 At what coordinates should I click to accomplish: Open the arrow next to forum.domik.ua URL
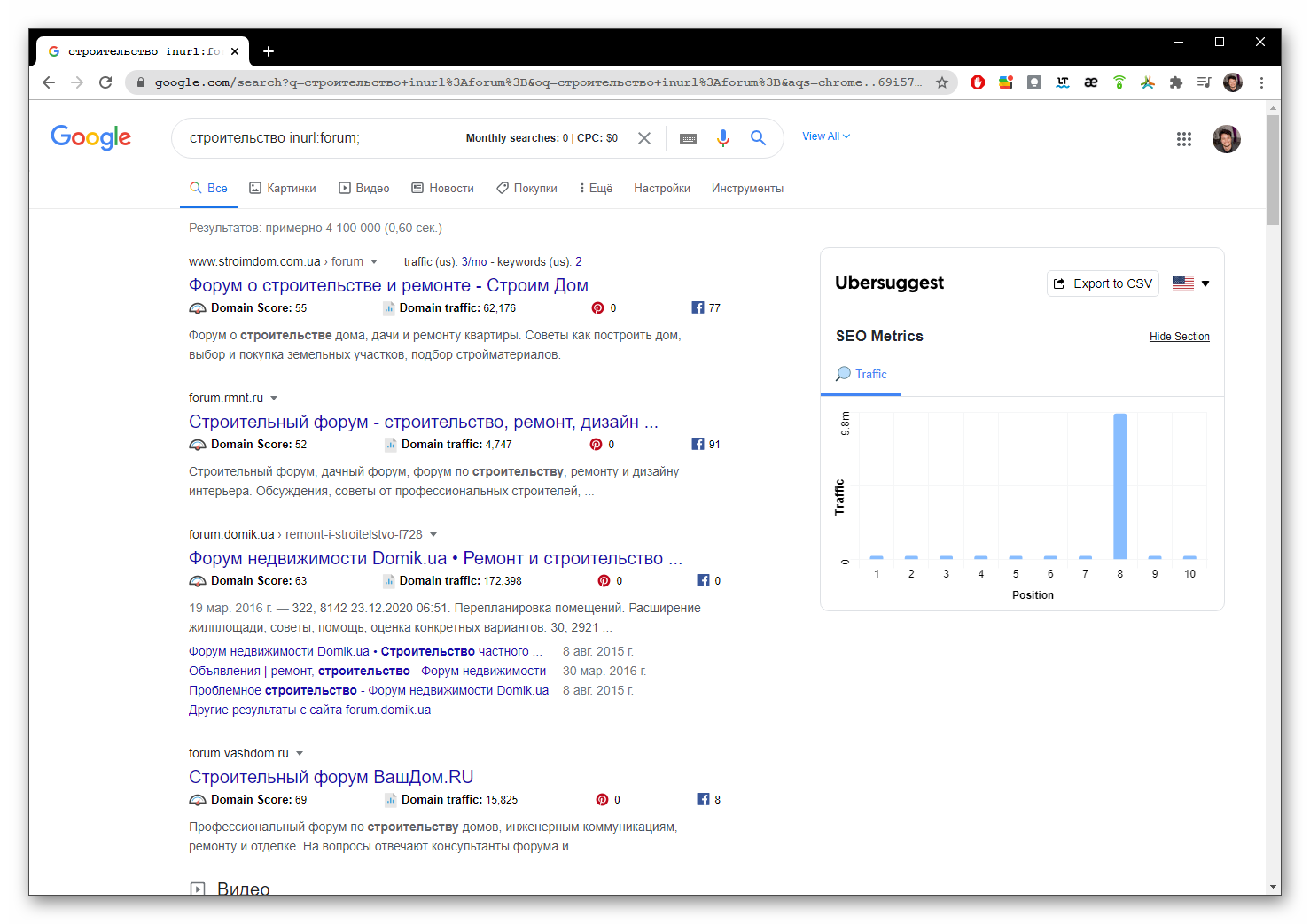pyautogui.click(x=433, y=535)
